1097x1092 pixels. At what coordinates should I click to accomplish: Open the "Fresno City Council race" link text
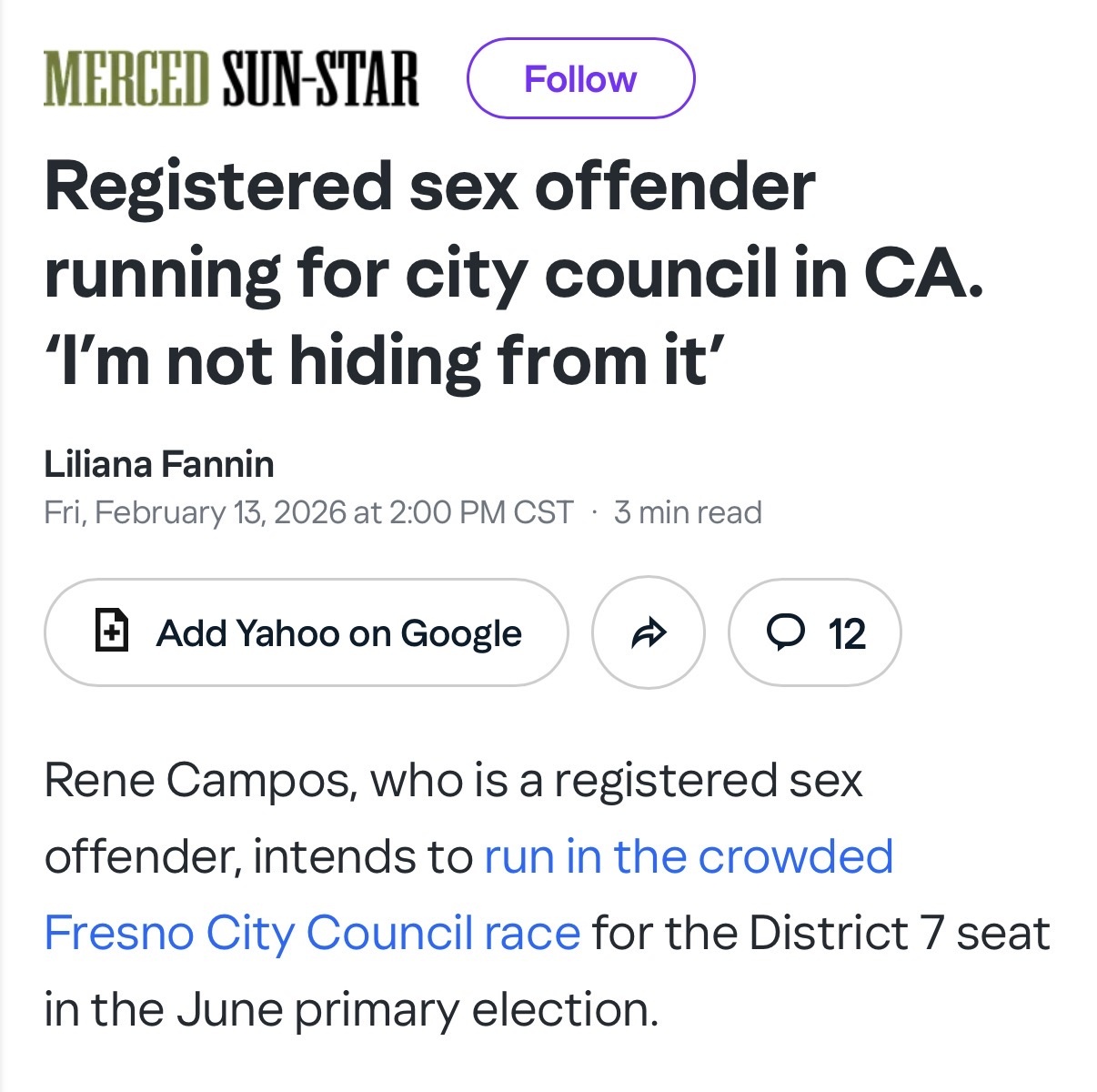(312, 933)
